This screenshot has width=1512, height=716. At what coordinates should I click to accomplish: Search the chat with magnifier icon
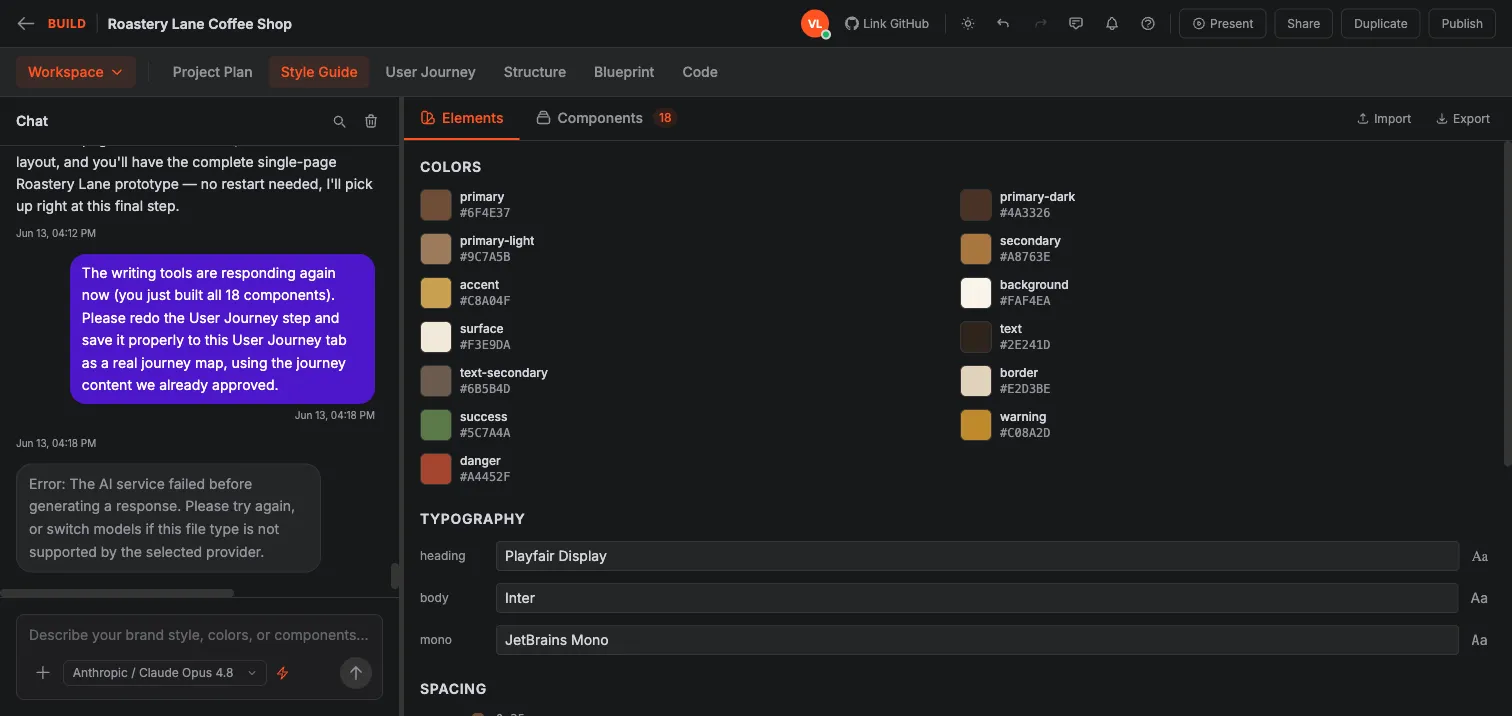[x=340, y=121]
